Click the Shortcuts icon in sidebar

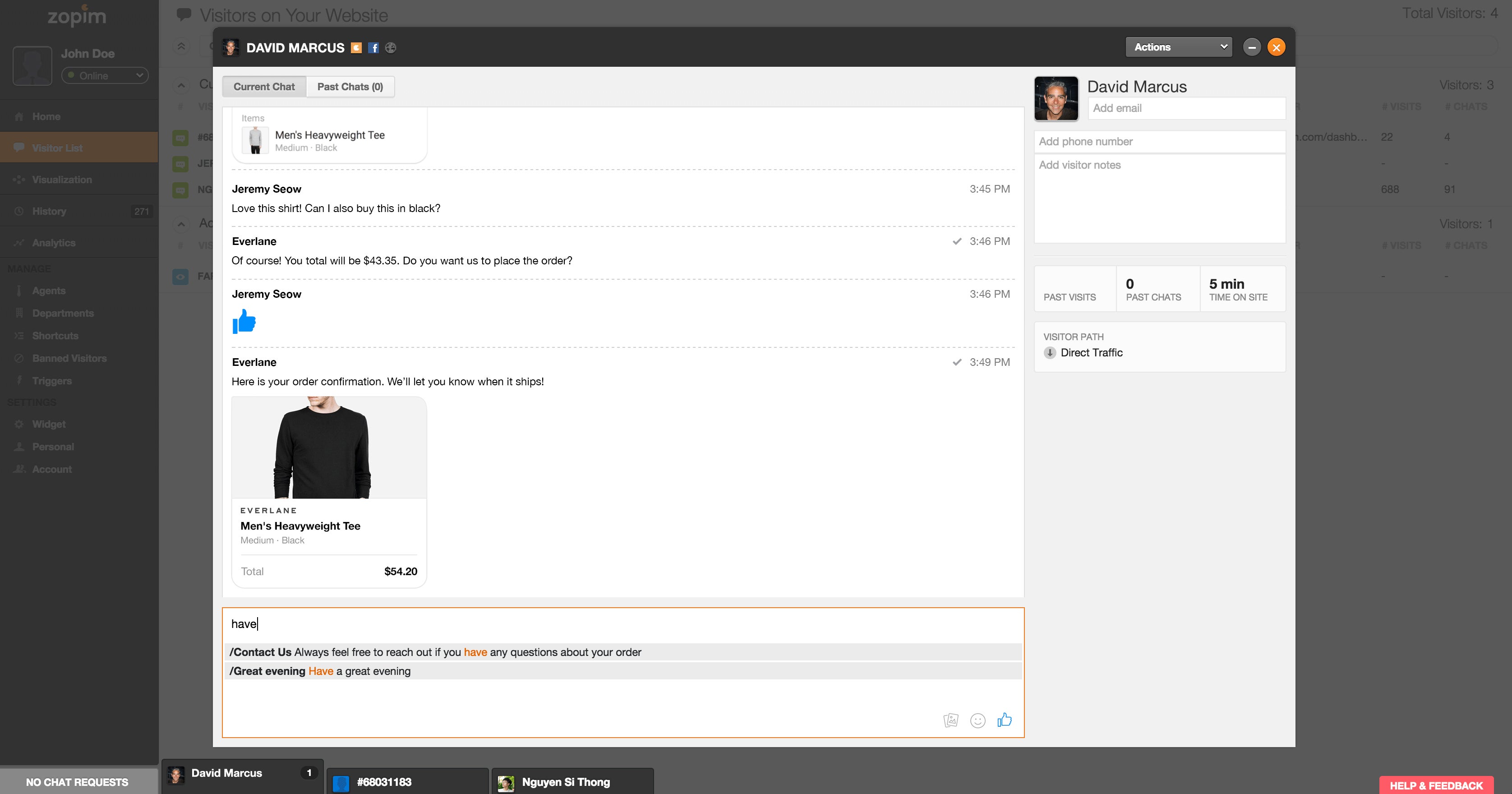(19, 336)
